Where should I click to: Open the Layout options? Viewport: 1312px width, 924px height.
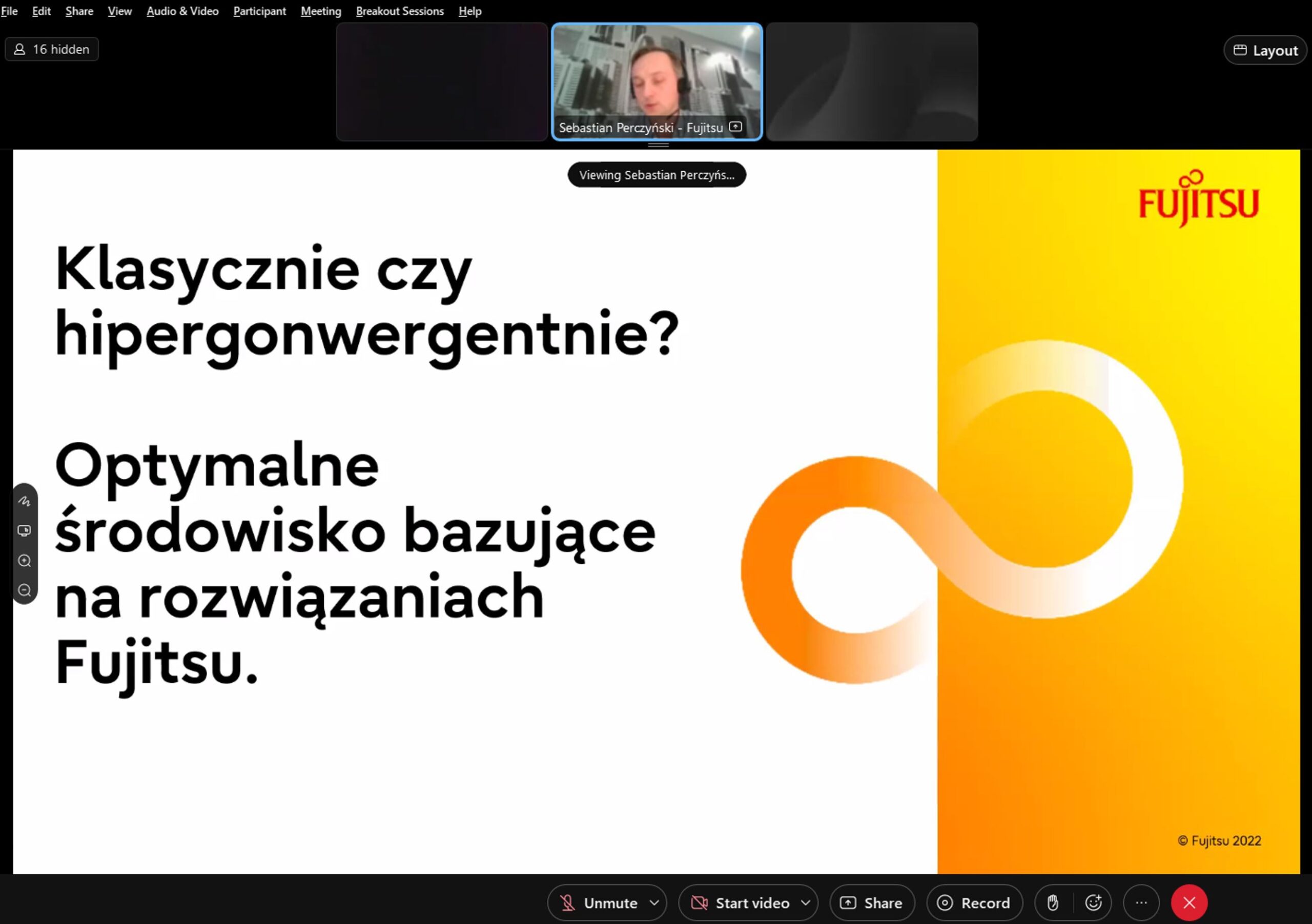click(x=1265, y=50)
